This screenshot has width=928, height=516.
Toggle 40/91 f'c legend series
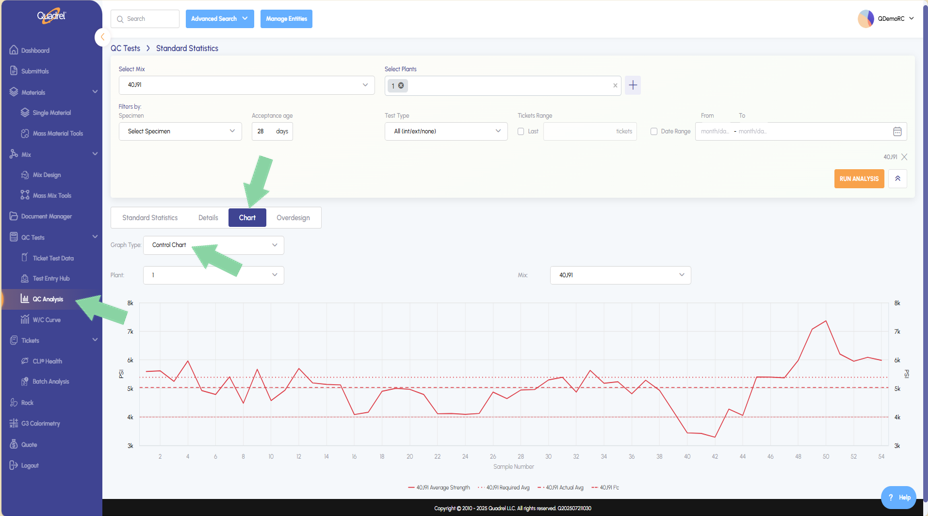point(605,488)
